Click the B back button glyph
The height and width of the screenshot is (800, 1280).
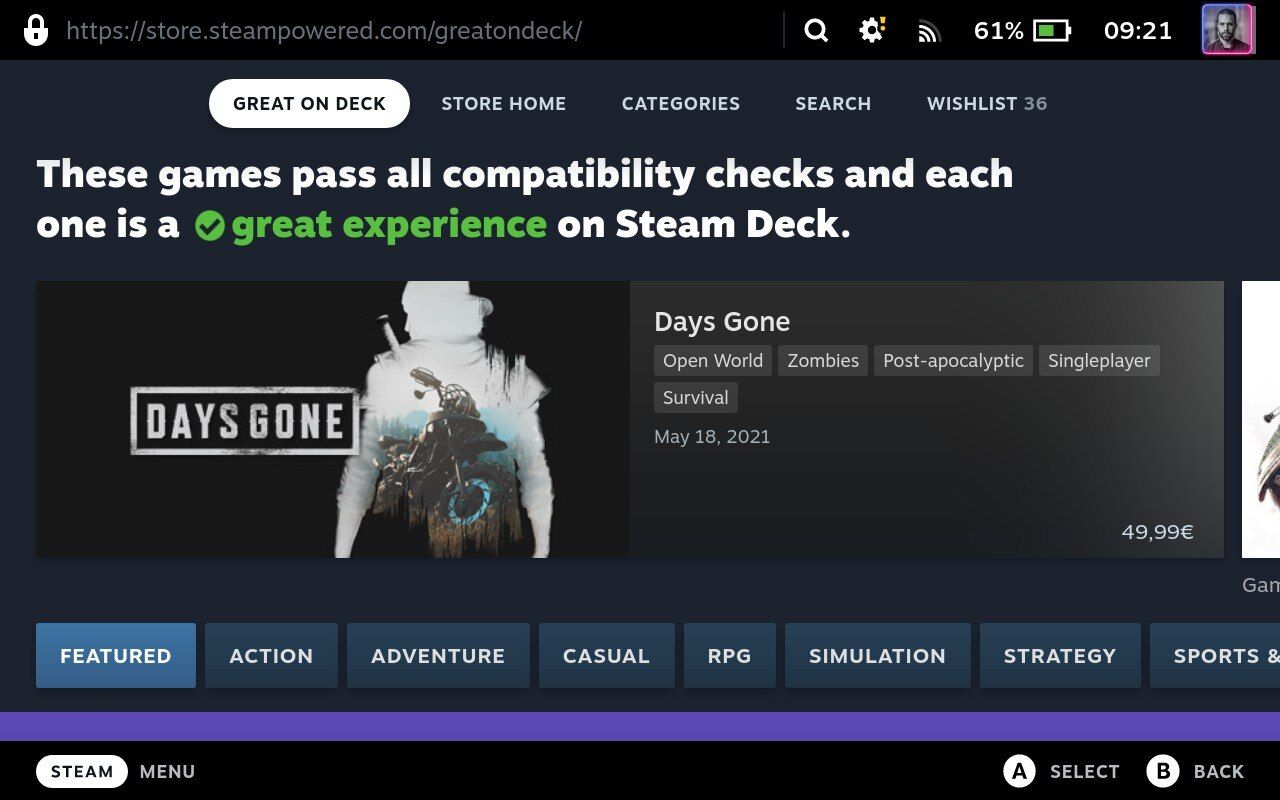pos(1162,771)
